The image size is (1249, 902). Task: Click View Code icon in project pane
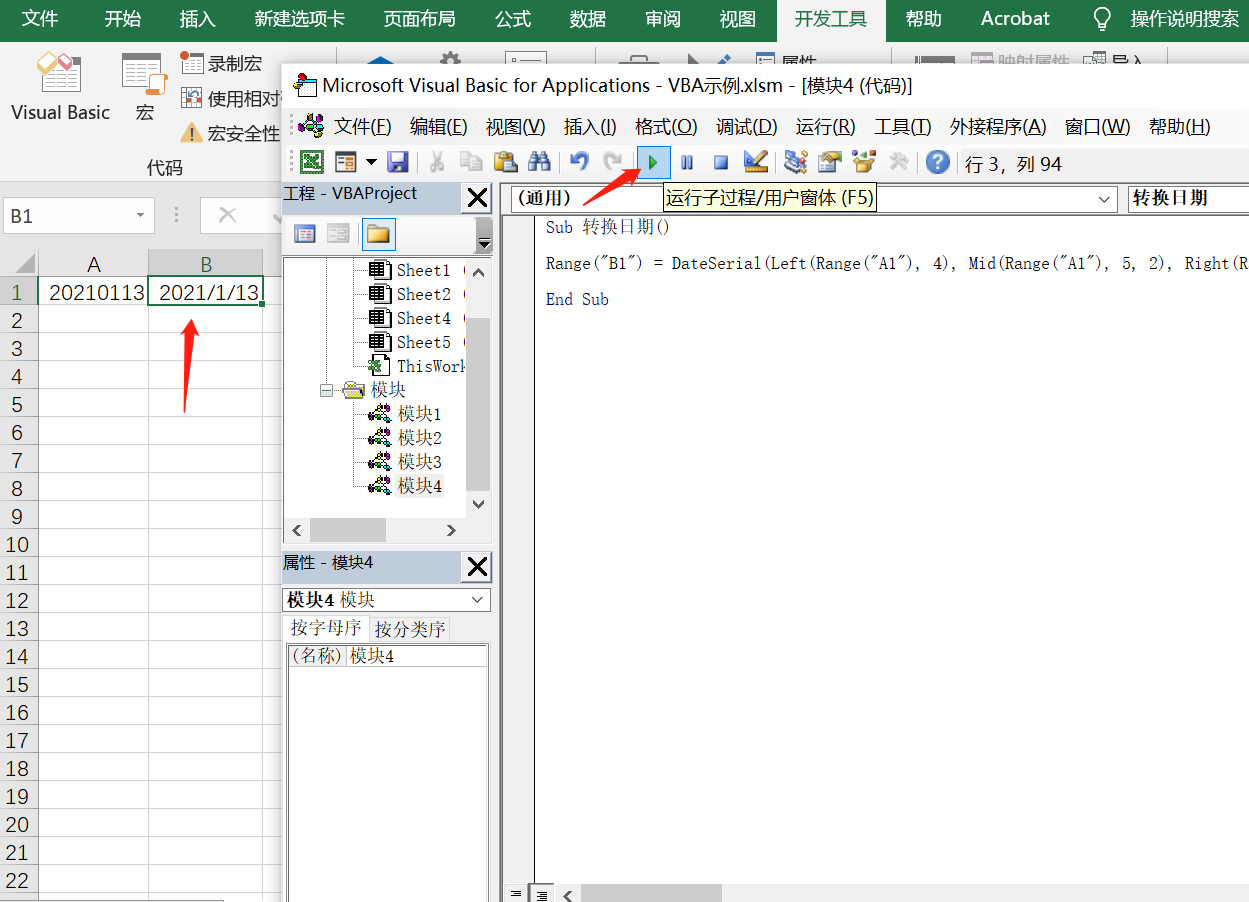coord(305,234)
